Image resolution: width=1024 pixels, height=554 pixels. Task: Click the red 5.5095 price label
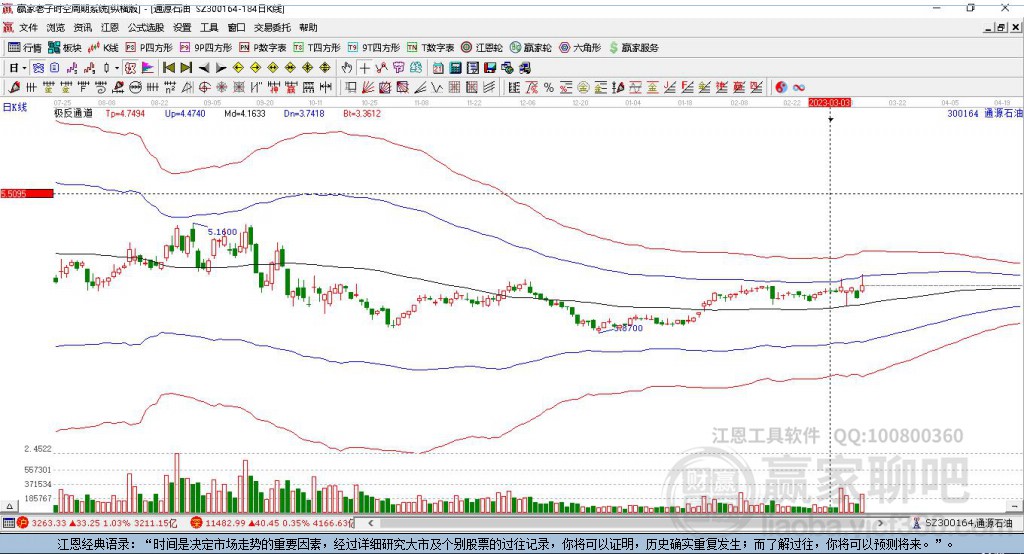(x=27, y=193)
